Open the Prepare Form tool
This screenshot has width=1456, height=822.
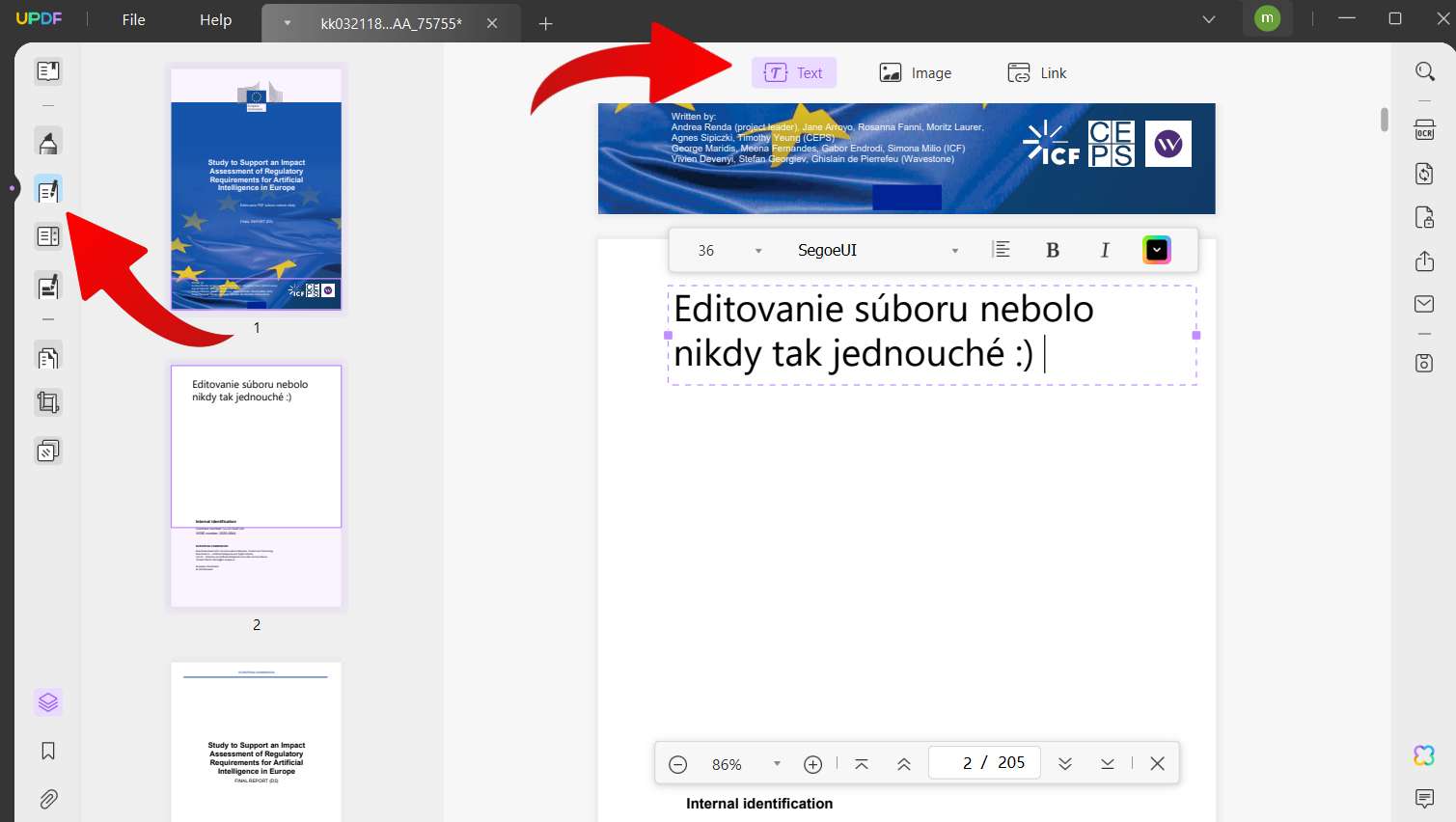click(48, 236)
